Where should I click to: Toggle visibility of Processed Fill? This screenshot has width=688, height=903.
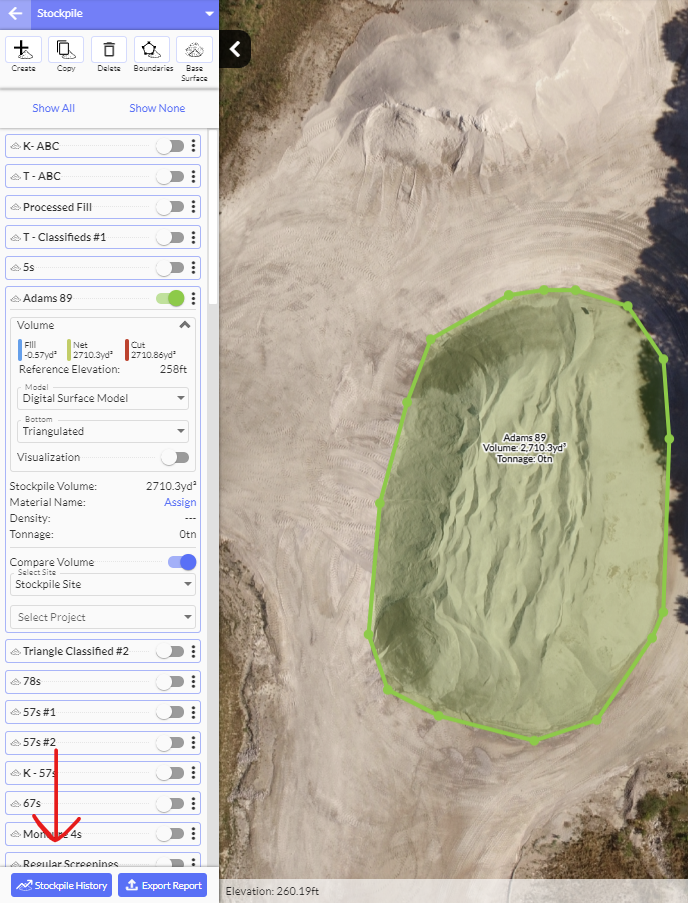[170, 207]
